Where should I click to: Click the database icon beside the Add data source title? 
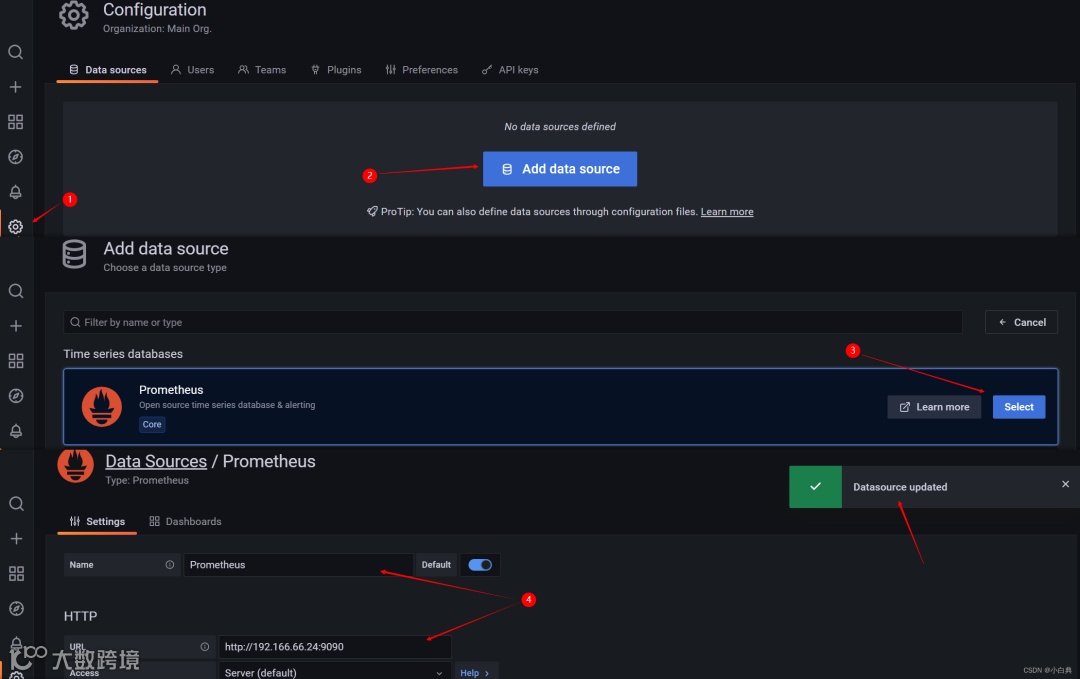pos(74,254)
